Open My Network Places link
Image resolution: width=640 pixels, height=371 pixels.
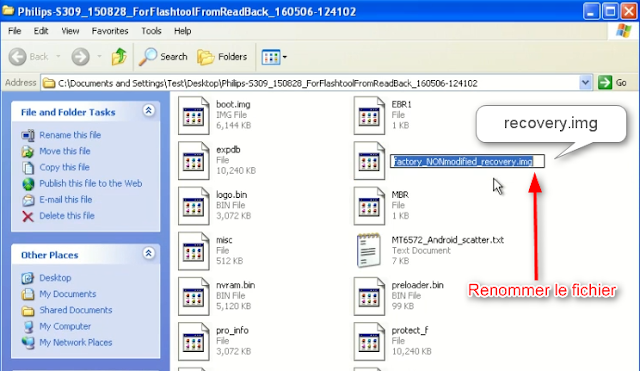tap(76, 342)
